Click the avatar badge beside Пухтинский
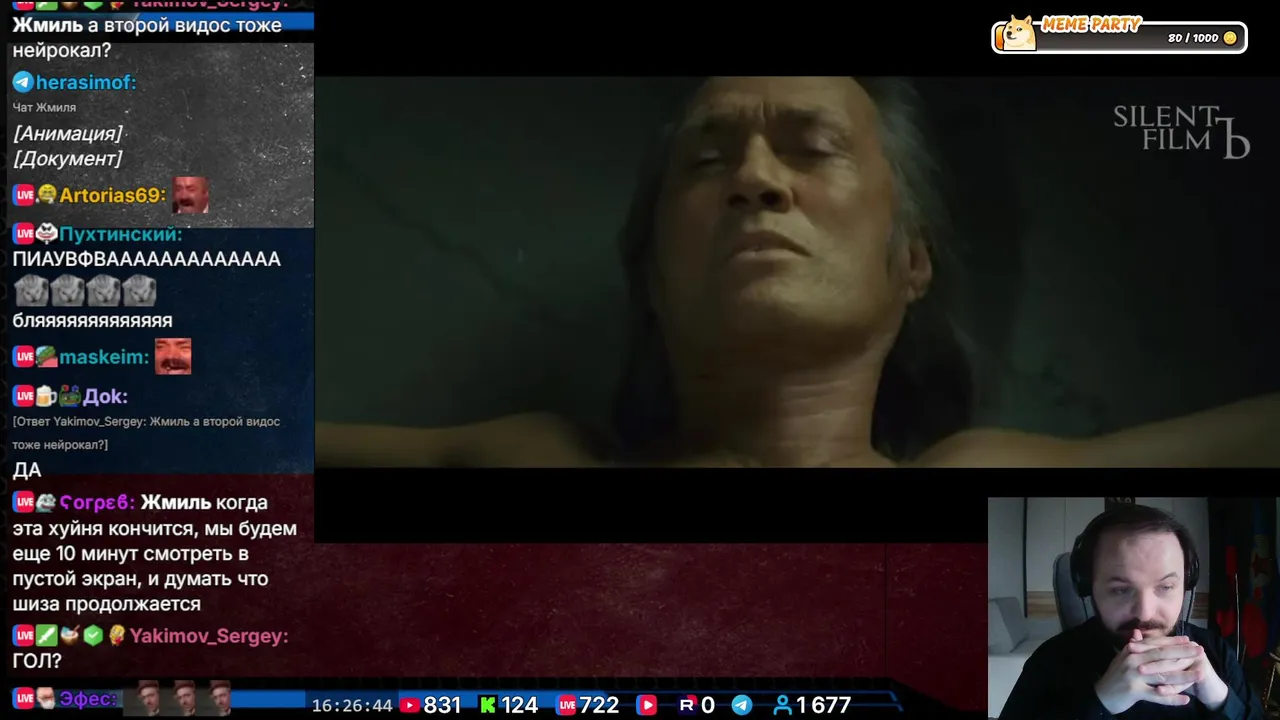1280x720 pixels. (x=47, y=234)
